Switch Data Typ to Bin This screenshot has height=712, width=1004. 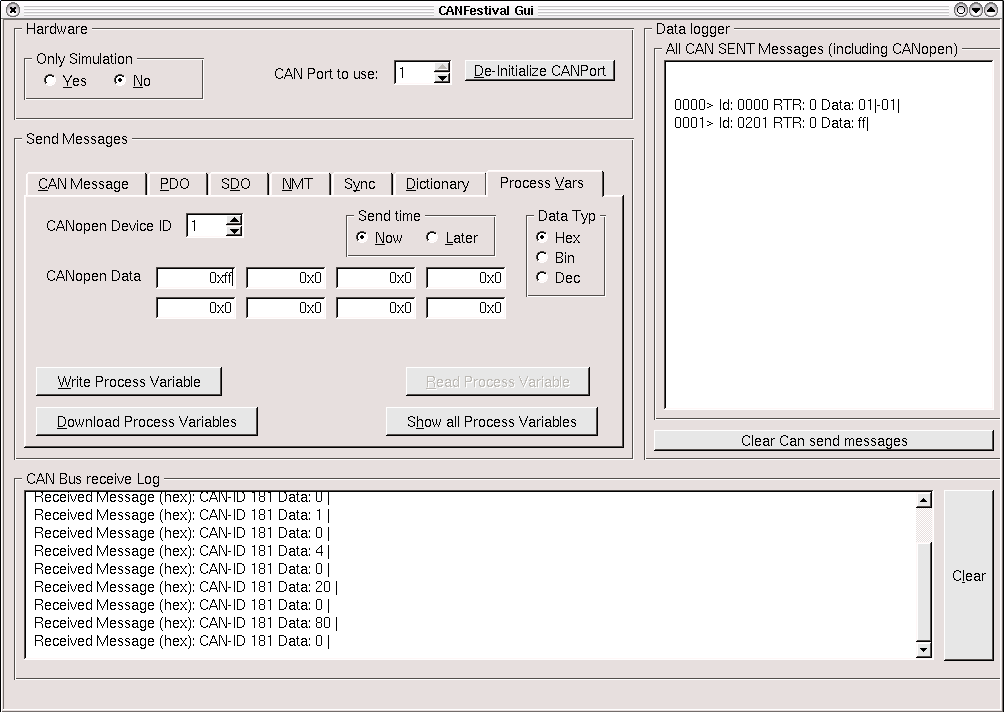click(x=541, y=257)
